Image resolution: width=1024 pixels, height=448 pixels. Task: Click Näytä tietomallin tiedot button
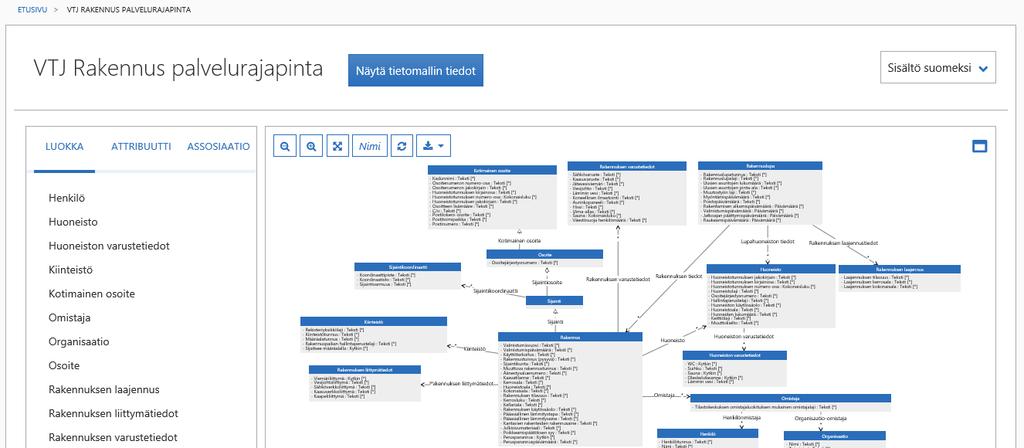(415, 71)
